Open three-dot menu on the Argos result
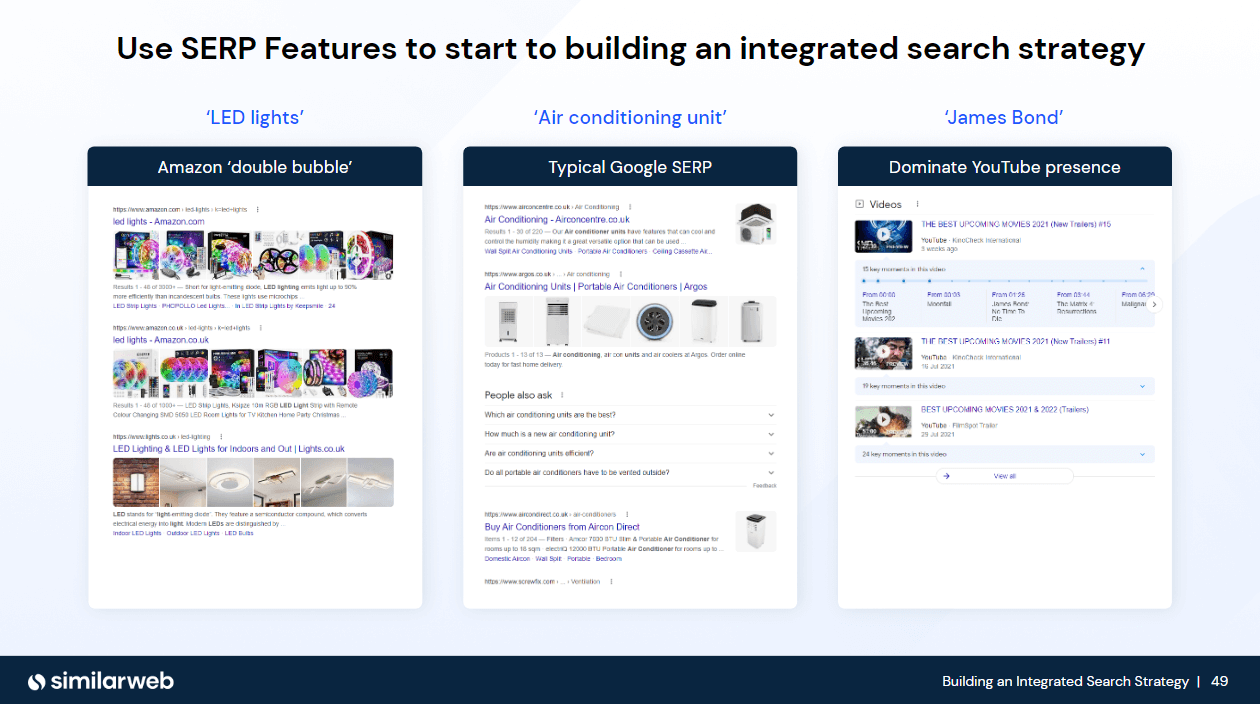Viewport: 1260px width, 704px height. pos(620,274)
